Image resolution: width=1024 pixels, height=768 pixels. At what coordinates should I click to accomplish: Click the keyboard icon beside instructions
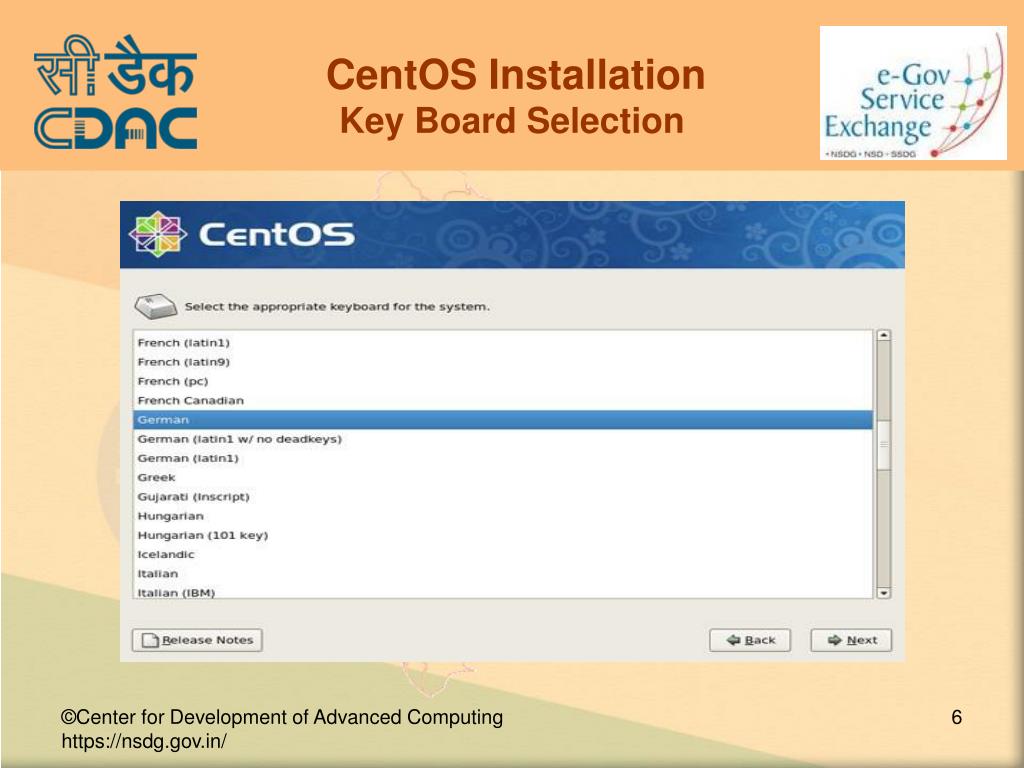click(155, 306)
